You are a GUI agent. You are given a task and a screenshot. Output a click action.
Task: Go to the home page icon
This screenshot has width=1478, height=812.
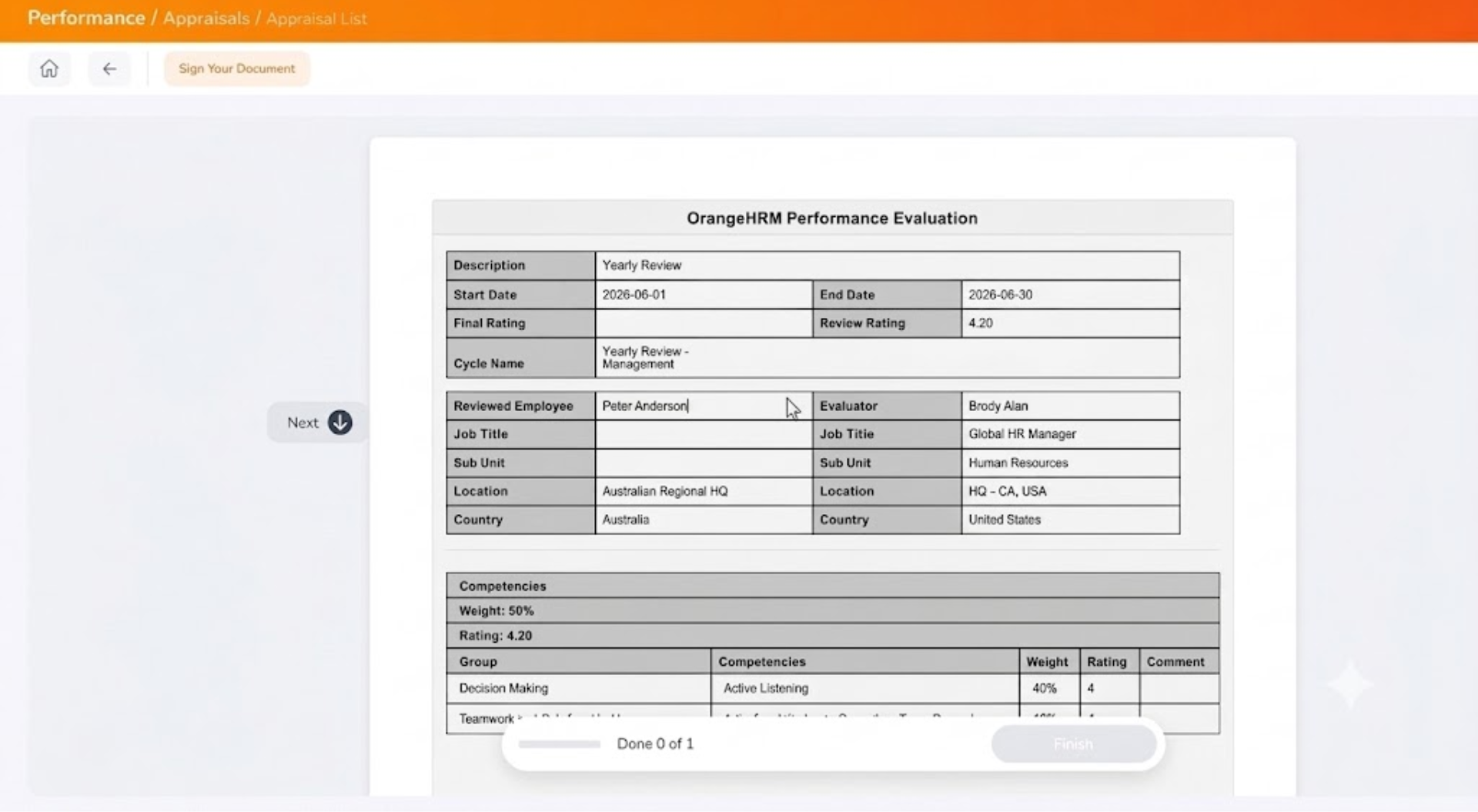[x=49, y=69]
